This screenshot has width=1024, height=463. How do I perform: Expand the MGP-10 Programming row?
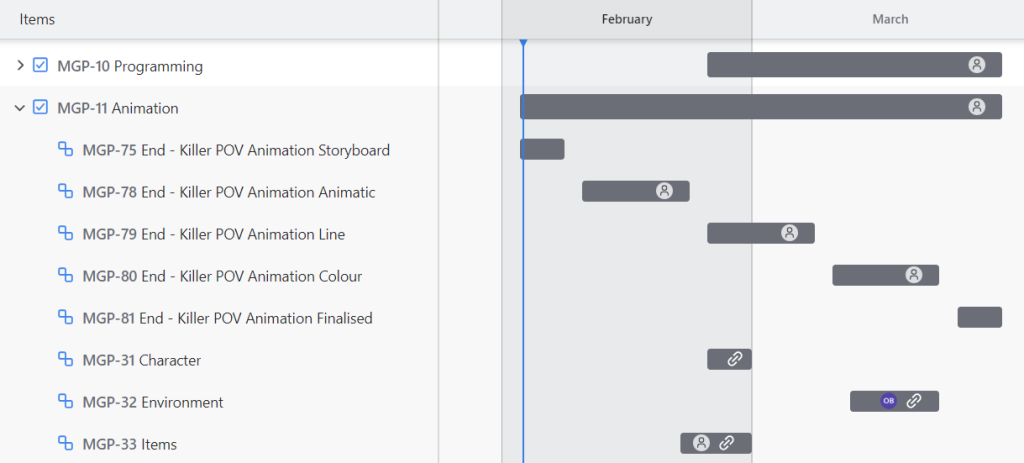tap(20, 66)
